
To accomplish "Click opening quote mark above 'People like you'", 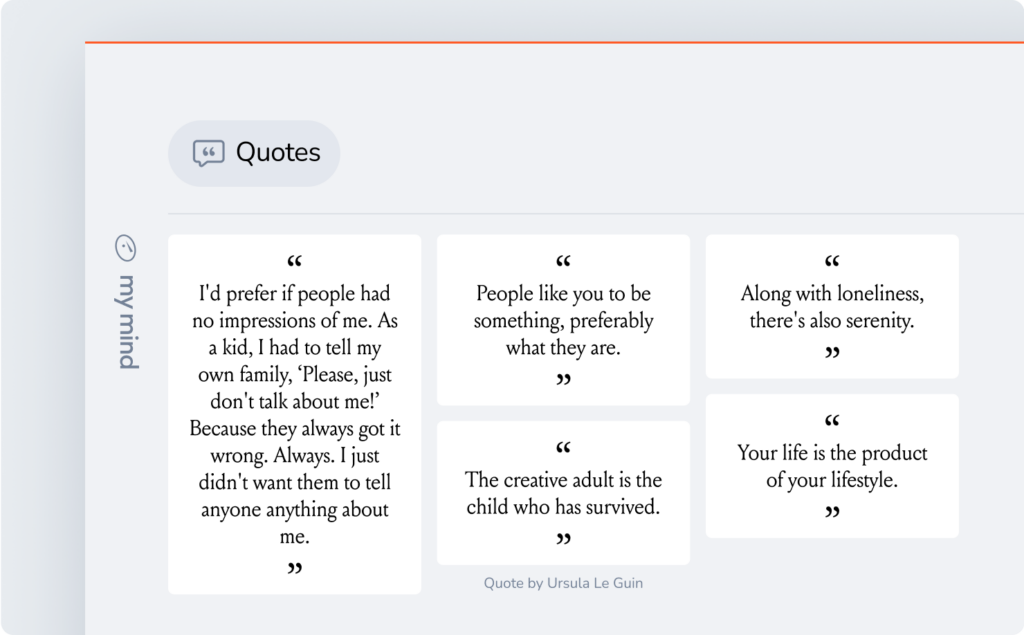I will pyautogui.click(x=563, y=264).
